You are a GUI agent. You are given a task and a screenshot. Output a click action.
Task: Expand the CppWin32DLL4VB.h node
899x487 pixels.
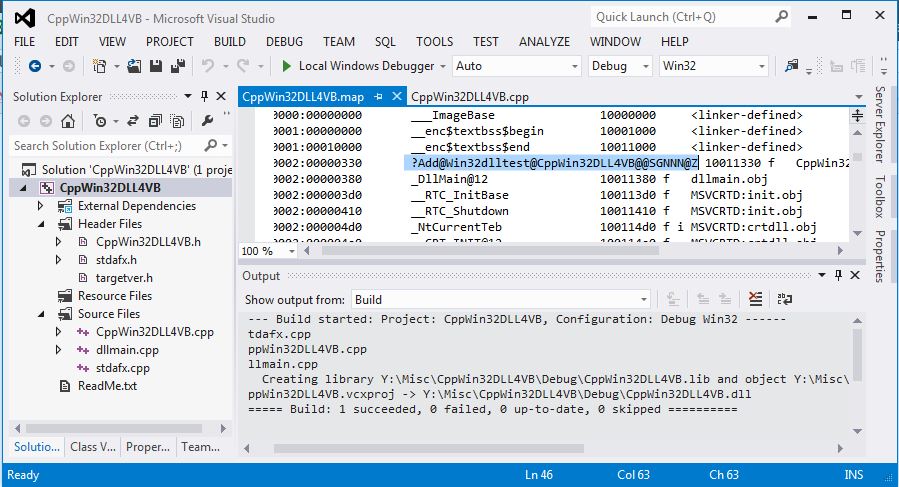click(x=58, y=241)
